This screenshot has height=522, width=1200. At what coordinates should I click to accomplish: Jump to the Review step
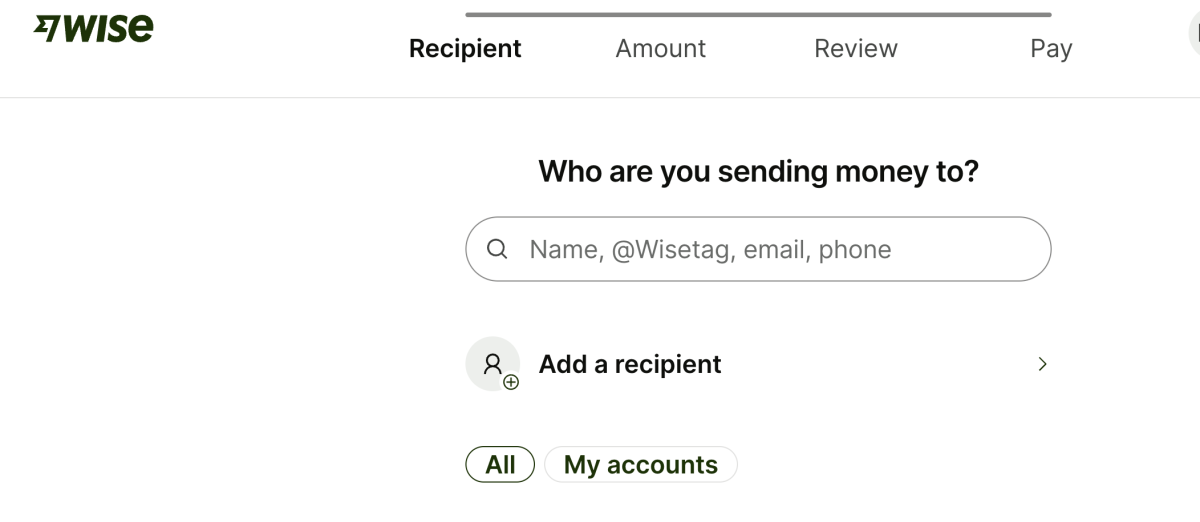tap(856, 48)
